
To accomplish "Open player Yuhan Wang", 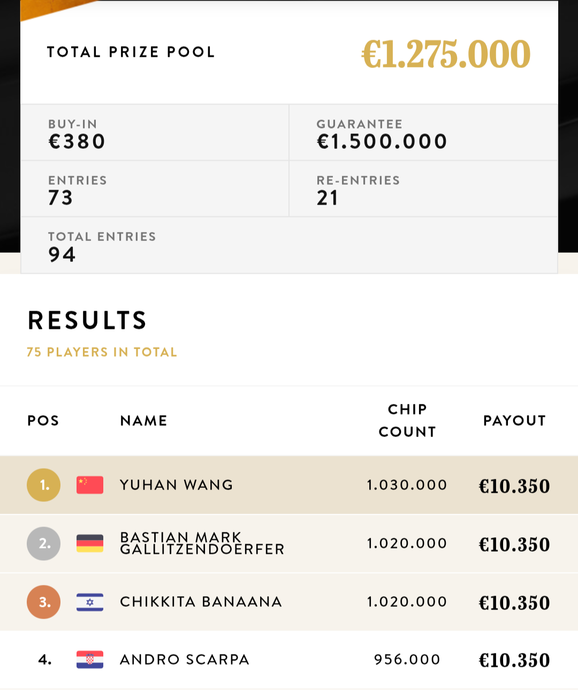I will tap(176, 485).
